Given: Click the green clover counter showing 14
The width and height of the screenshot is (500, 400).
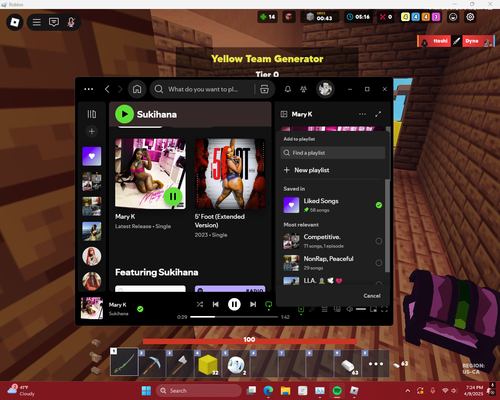Looking at the screenshot, I should (x=268, y=17).
